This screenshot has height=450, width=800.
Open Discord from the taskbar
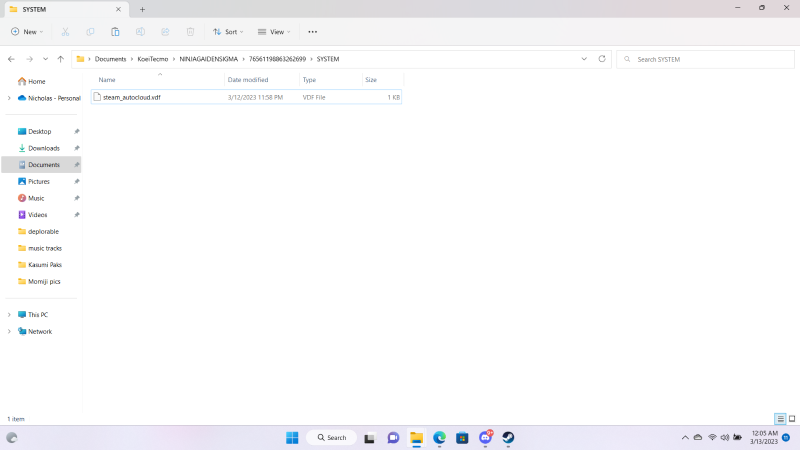click(x=485, y=437)
